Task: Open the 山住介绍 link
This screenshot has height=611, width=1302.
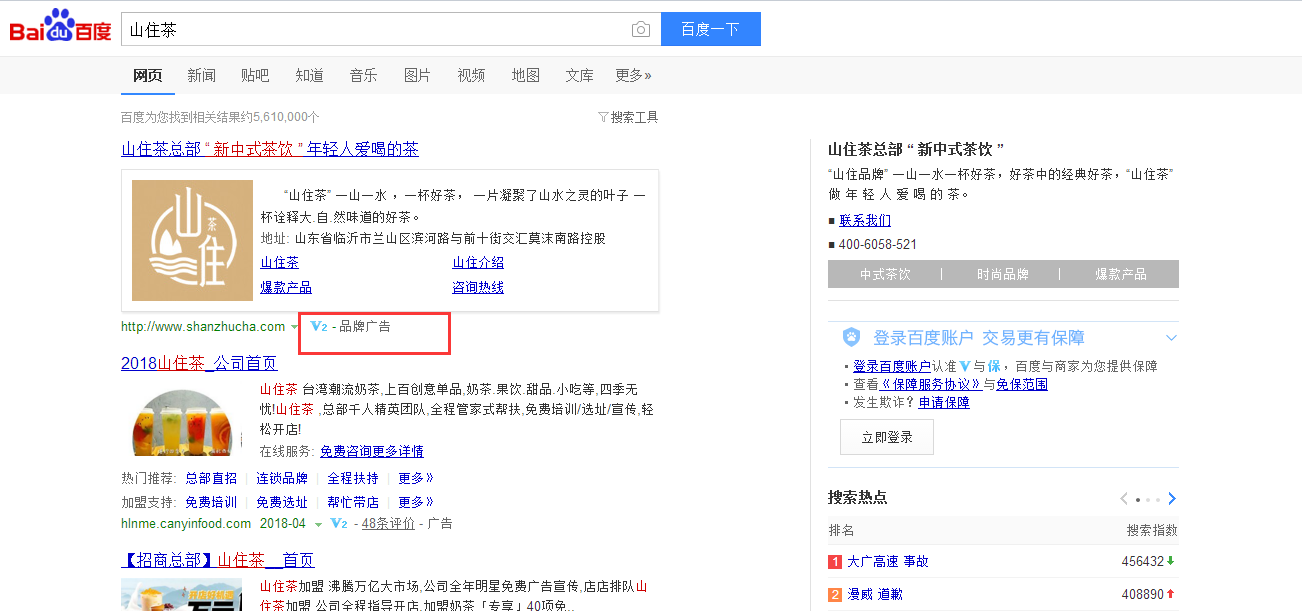Action: pyautogui.click(x=478, y=262)
